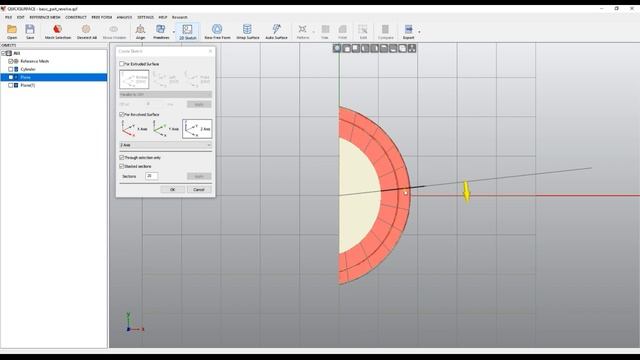Activate the Mesh Selection tool

58,32
